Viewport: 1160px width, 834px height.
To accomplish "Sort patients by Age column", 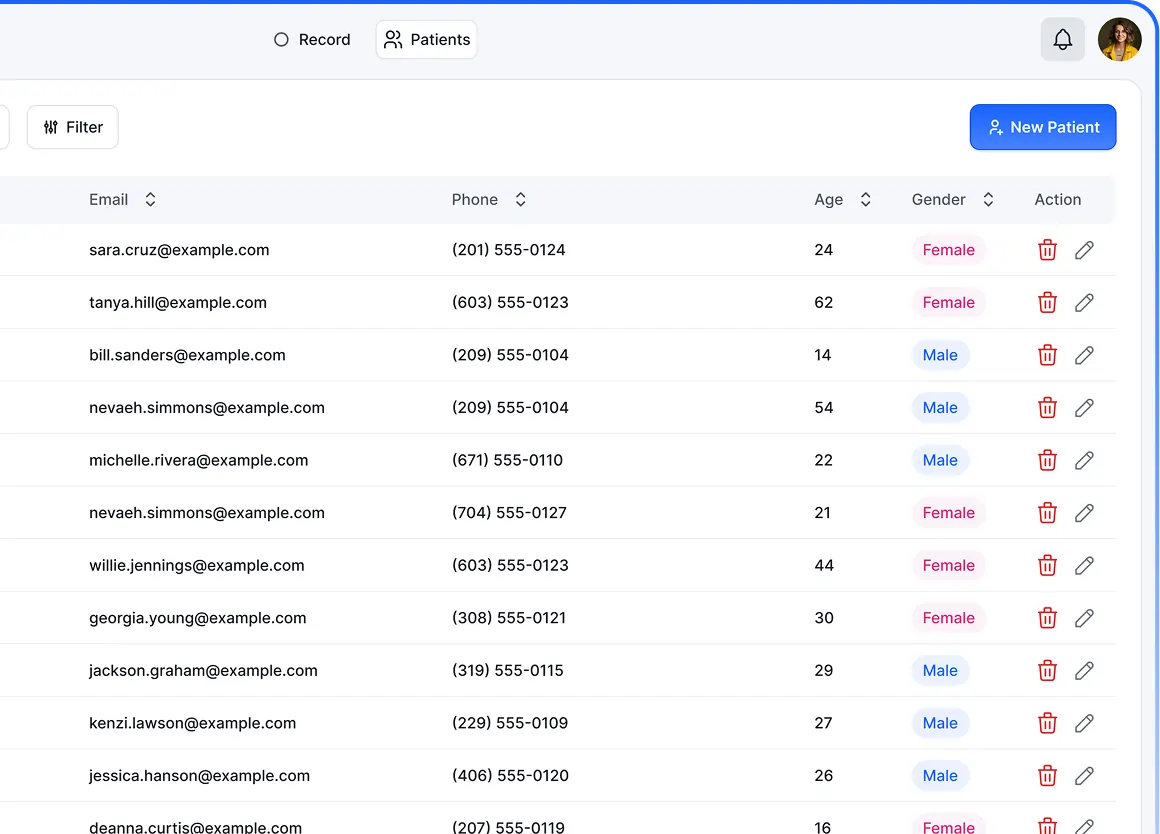I will 865,200.
